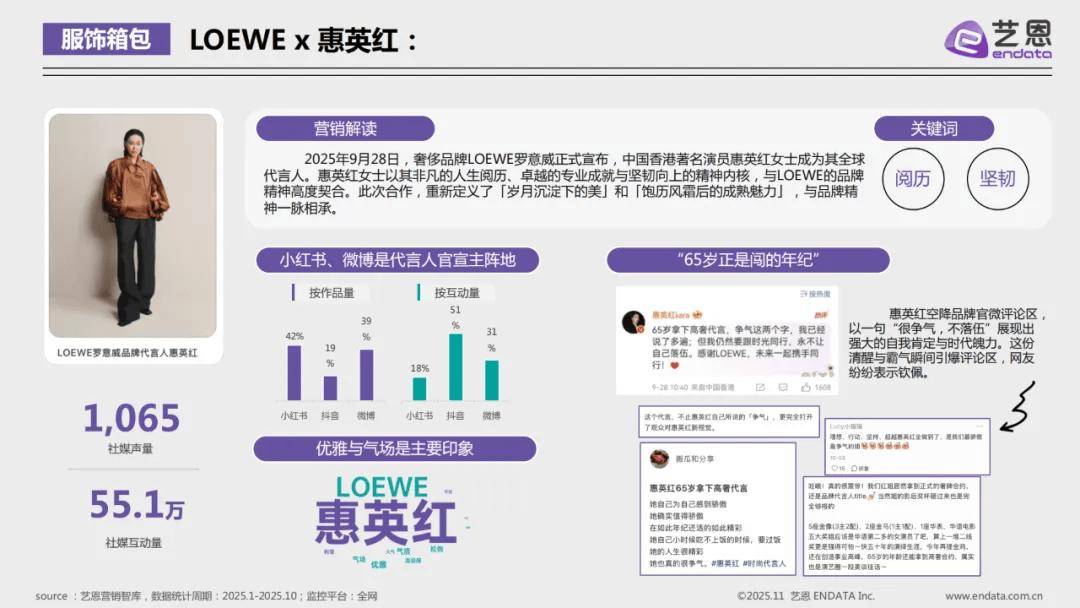1080x608 pixels.
Task: Click the 按热度 sort option
Action: click(x=816, y=294)
